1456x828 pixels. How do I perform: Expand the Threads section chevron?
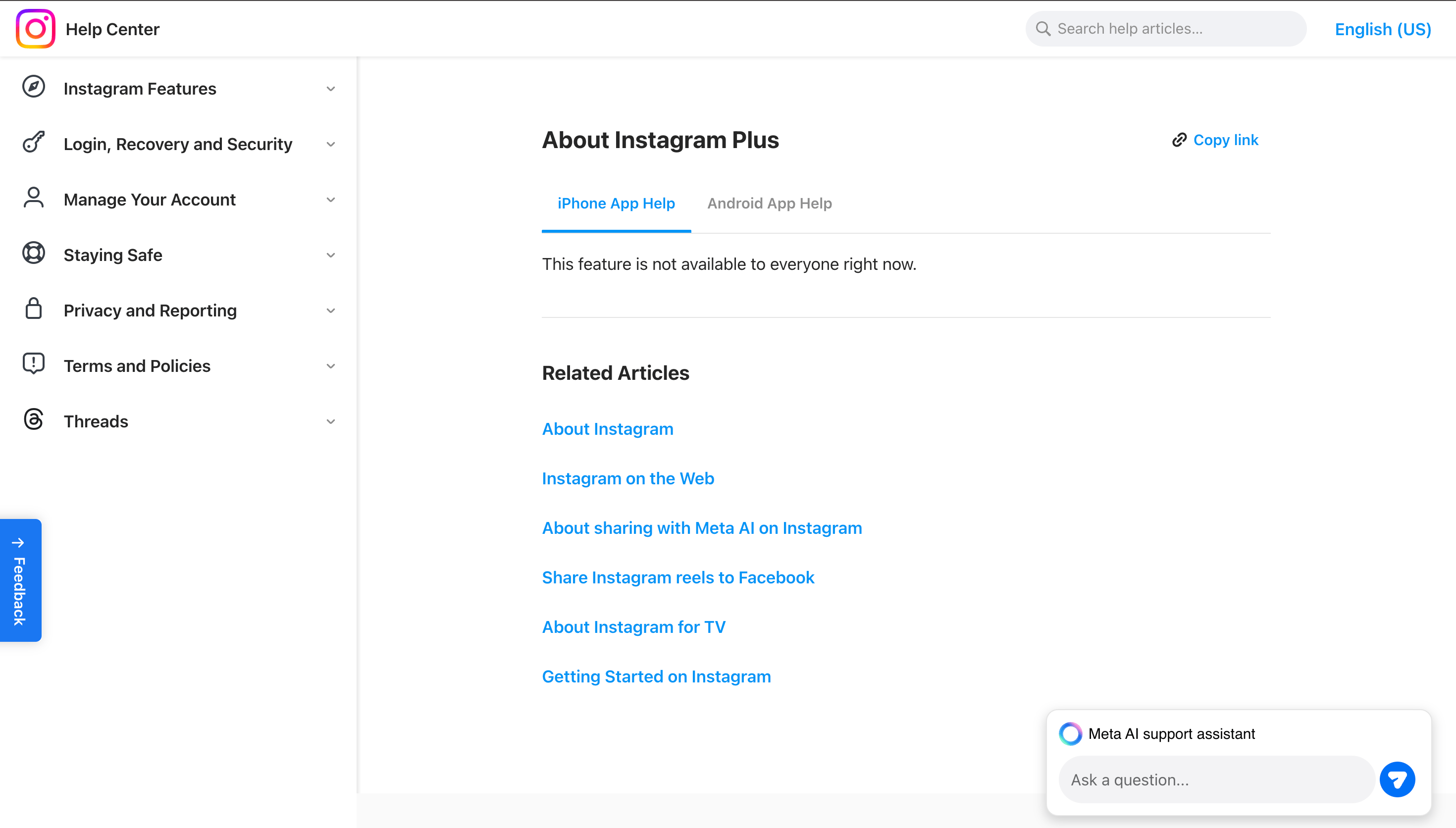pyautogui.click(x=331, y=421)
